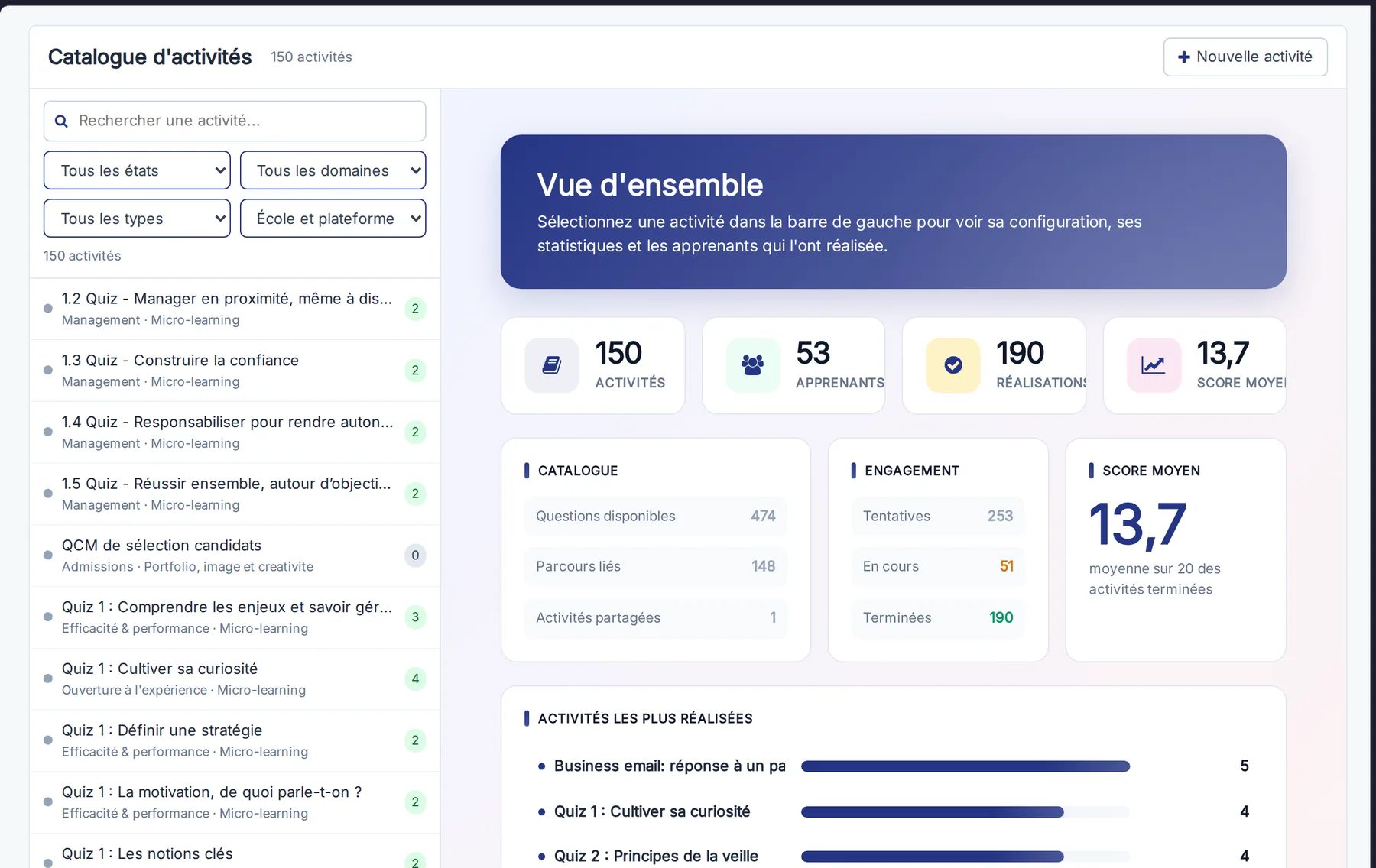Viewport: 1376px width, 868px height.
Task: Click the Tentatives 253 row
Action: coord(938,516)
